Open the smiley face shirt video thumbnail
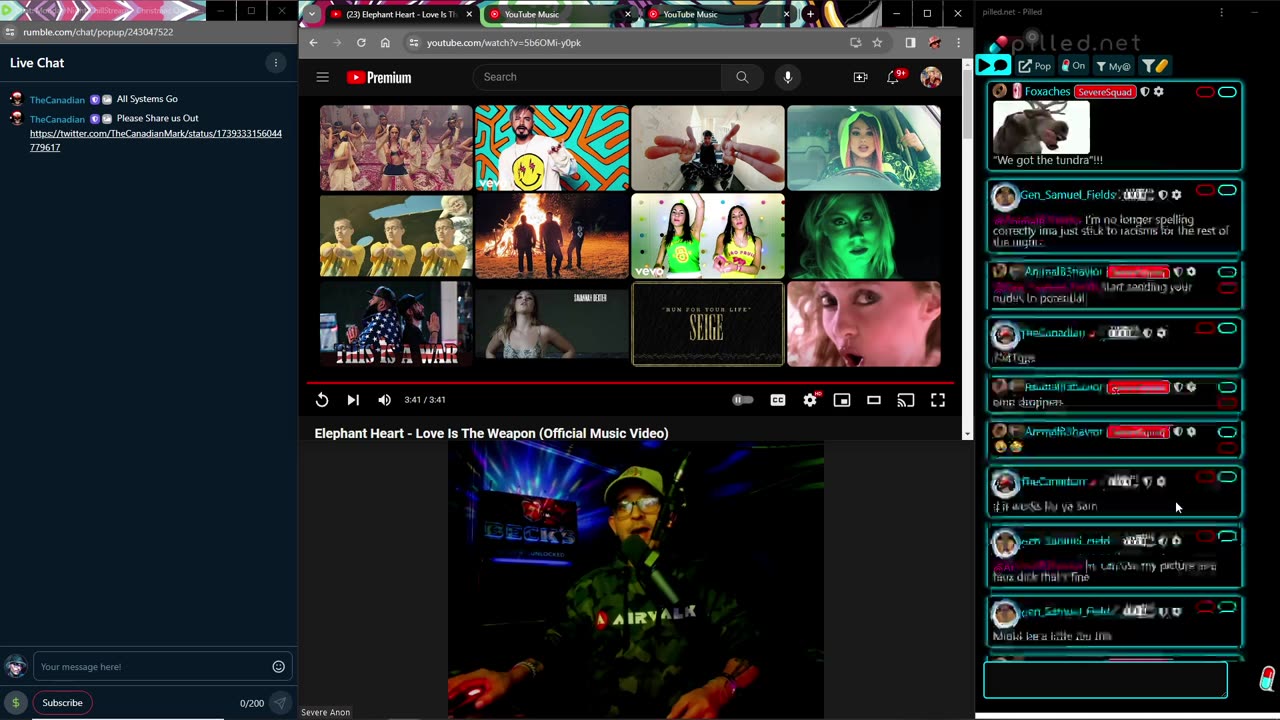The height and width of the screenshot is (720, 1280). click(552, 148)
